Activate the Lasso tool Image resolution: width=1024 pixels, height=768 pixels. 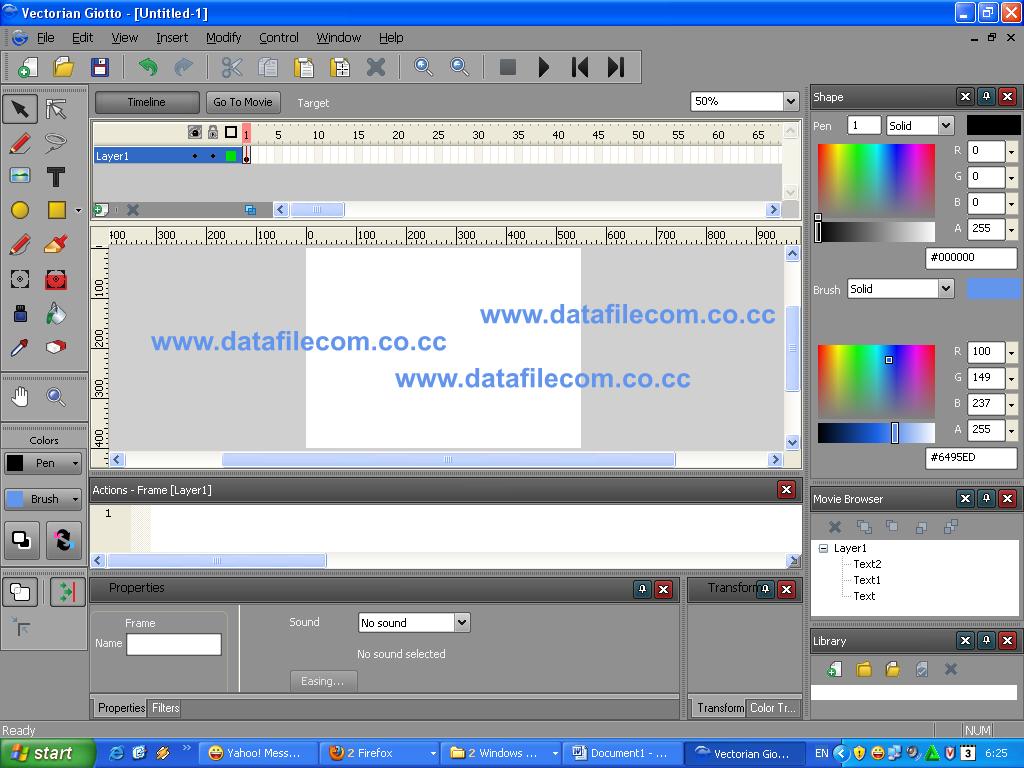(55, 143)
